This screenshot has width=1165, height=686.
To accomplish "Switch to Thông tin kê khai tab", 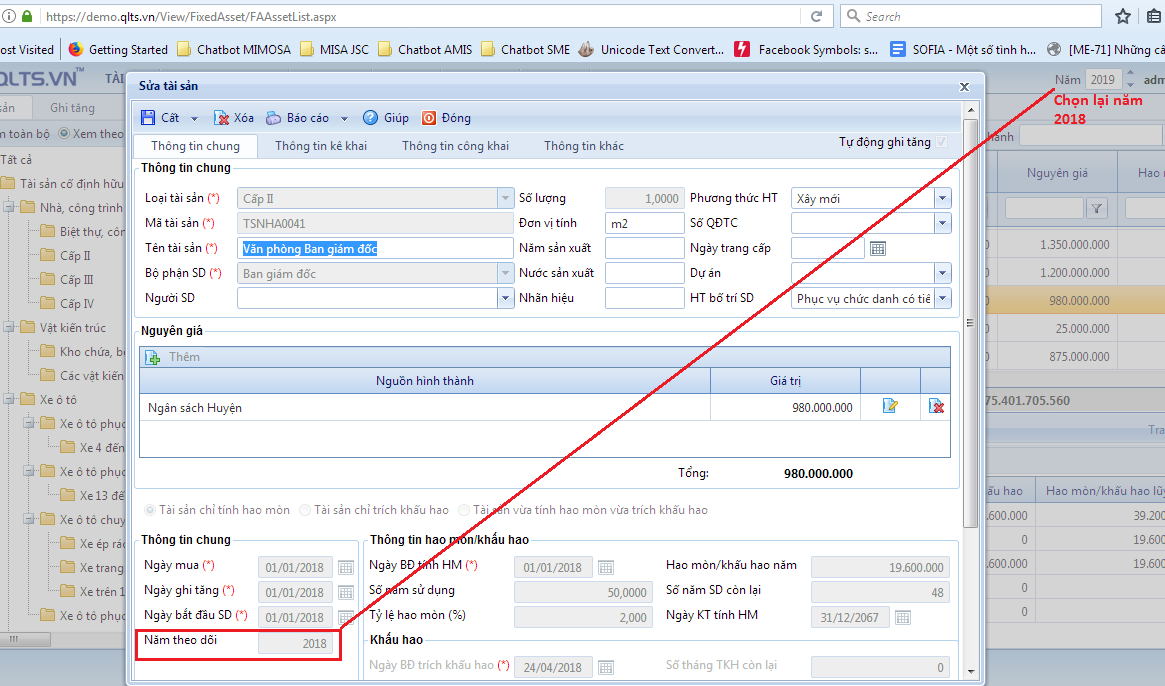I will click(x=321, y=146).
